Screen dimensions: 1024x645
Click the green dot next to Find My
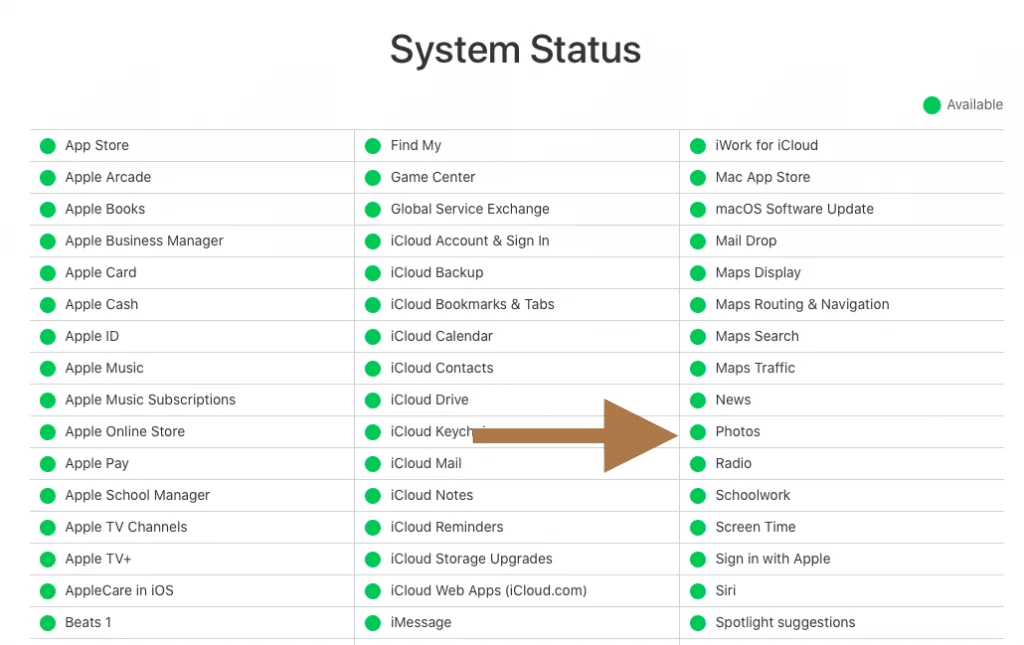point(373,146)
